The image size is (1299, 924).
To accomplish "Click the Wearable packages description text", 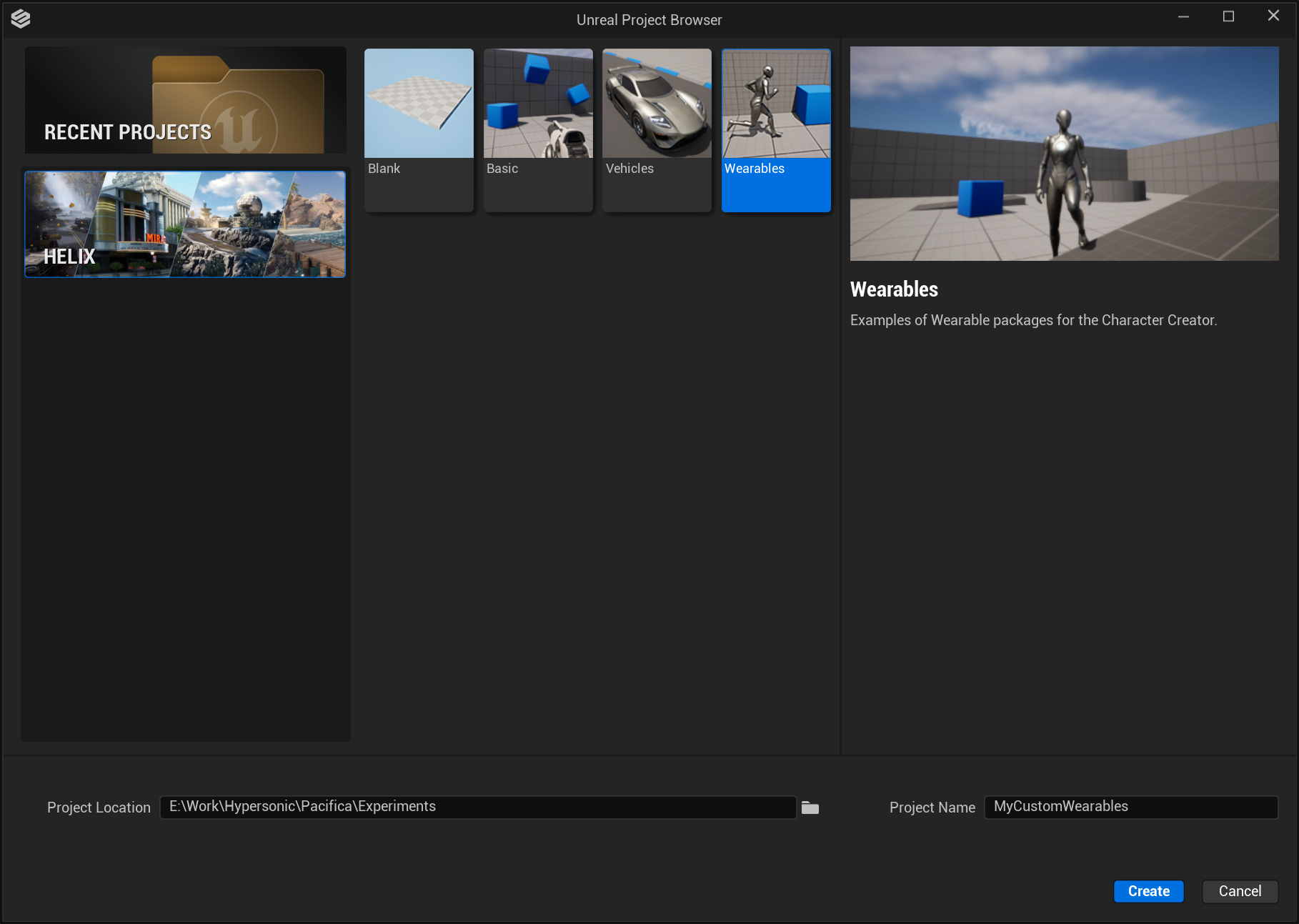I will pos(1033,320).
